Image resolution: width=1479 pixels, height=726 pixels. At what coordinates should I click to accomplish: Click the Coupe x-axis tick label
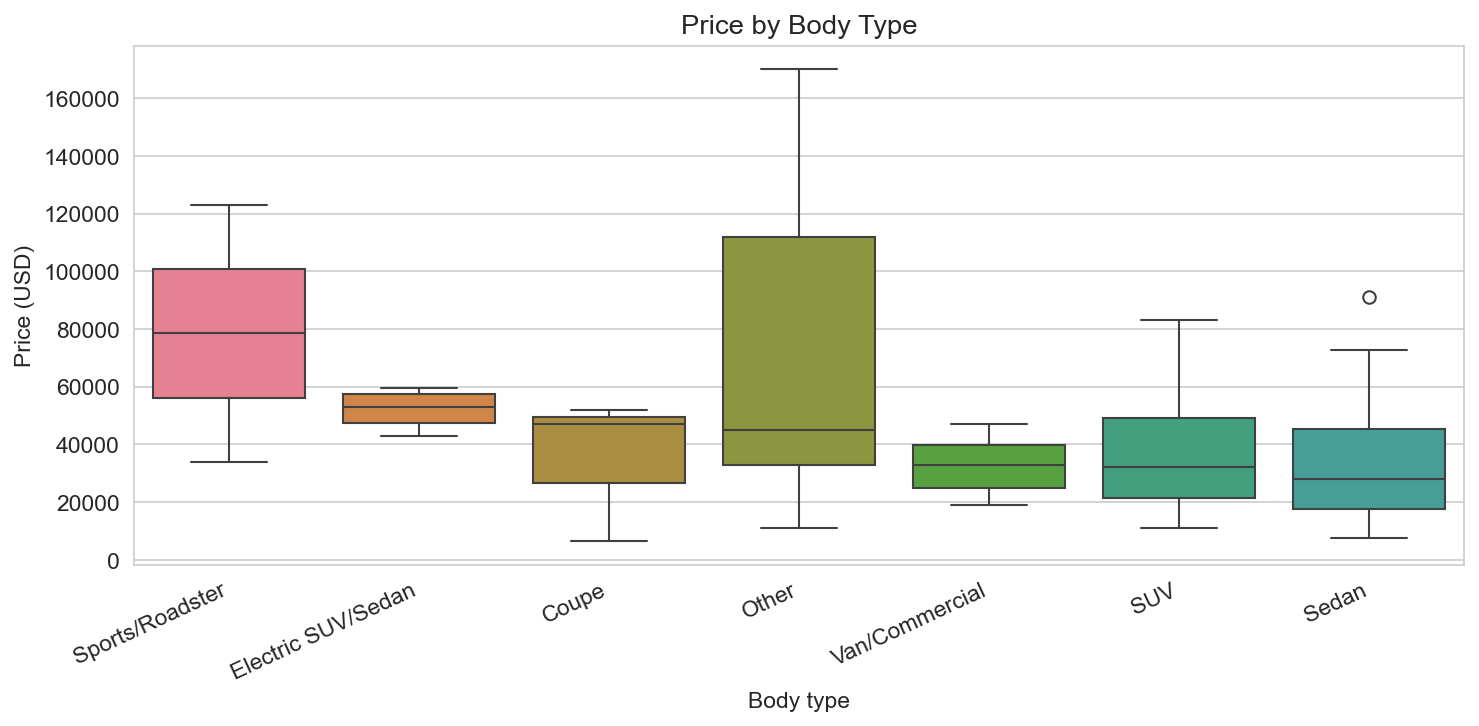point(573,604)
